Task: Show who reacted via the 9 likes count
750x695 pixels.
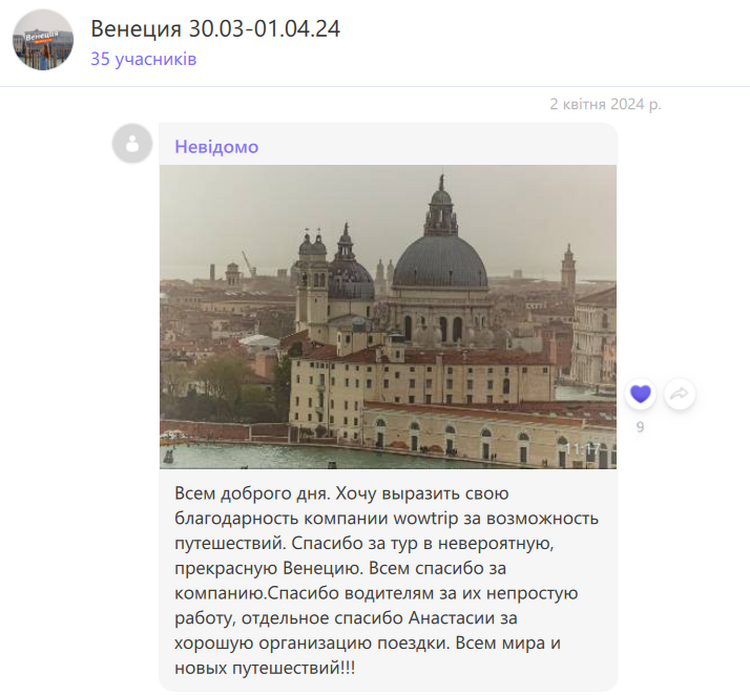Action: (640, 427)
